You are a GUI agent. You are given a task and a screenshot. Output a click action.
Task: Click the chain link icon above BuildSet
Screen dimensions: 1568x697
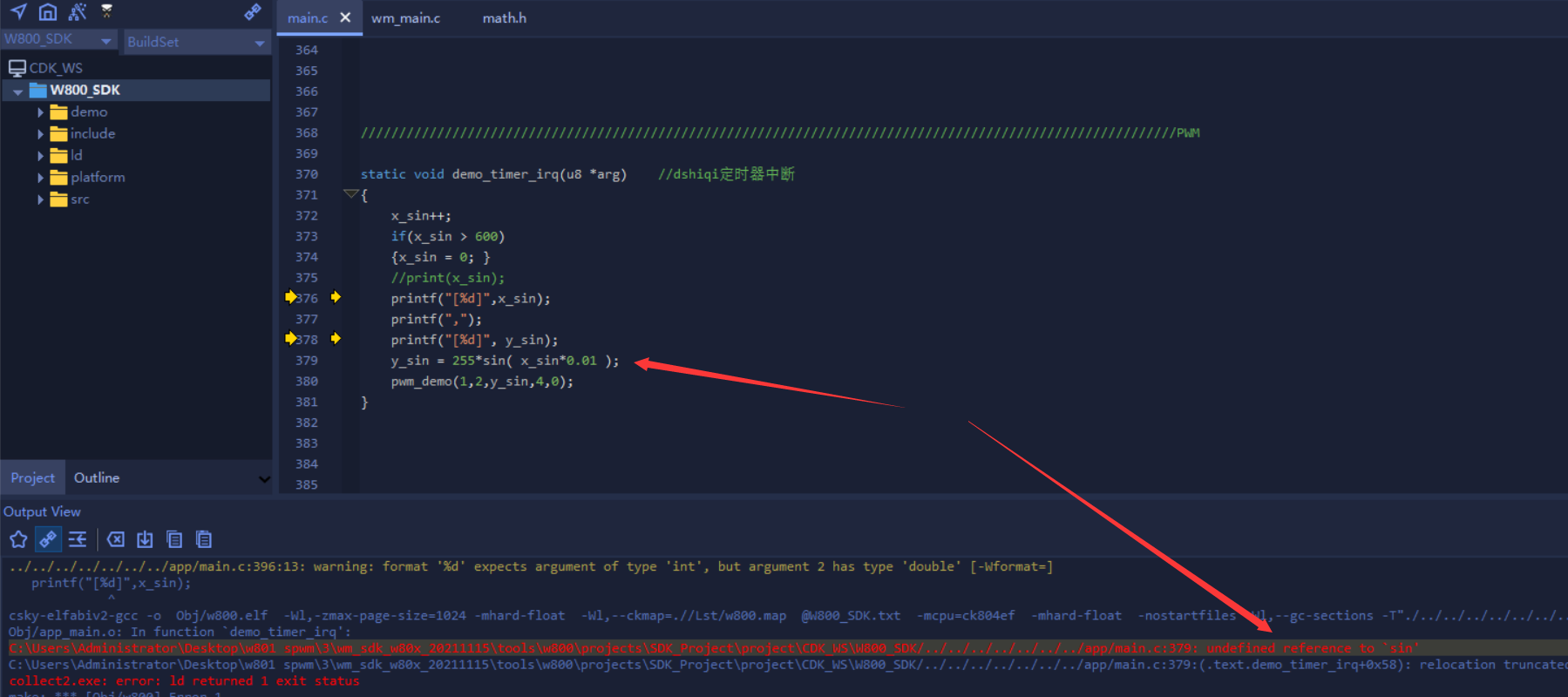coord(253,11)
